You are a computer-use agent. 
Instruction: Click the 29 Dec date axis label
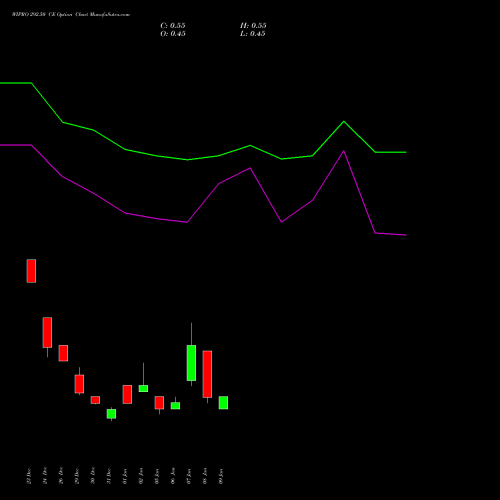click(77, 476)
